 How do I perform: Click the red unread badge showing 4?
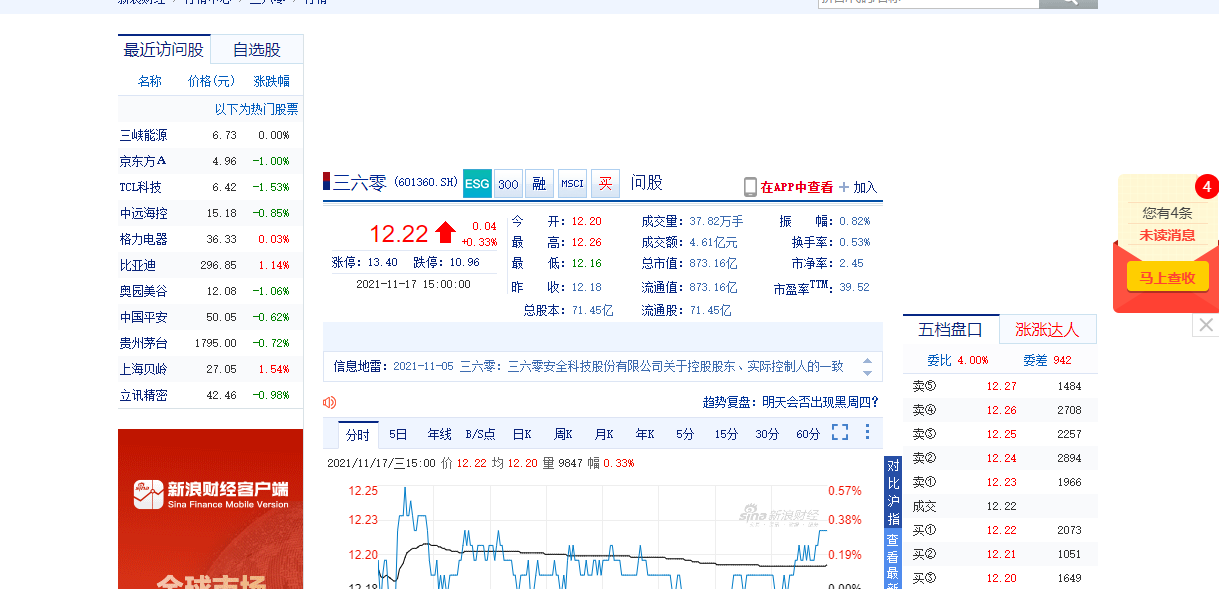1207,187
